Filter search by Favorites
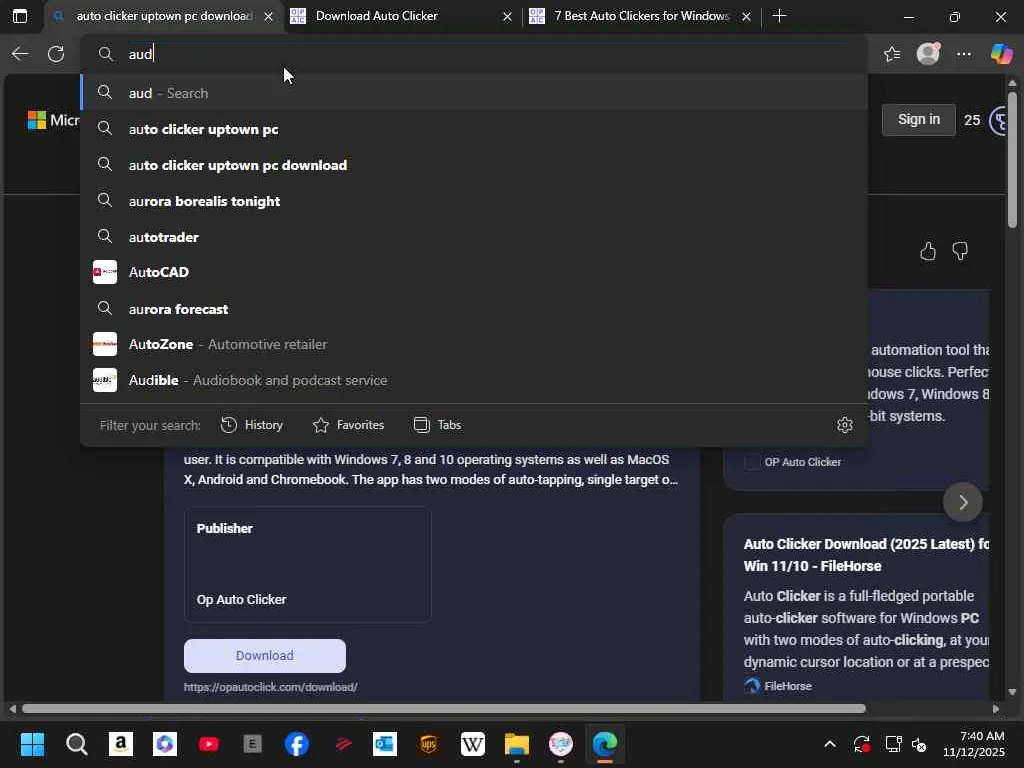The image size is (1024, 768). [348, 425]
